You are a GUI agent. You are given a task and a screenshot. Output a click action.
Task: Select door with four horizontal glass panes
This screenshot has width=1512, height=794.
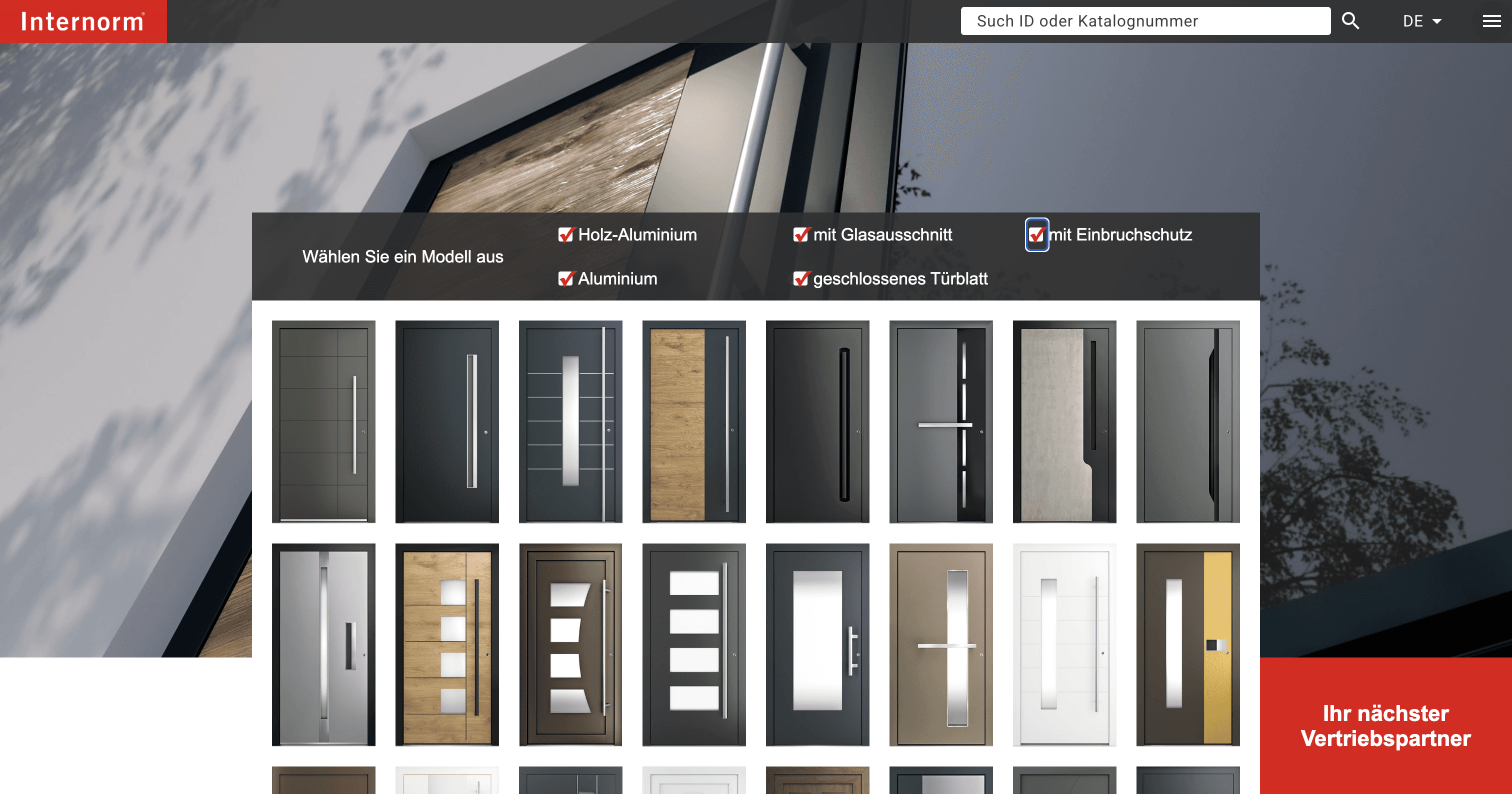pos(694,644)
